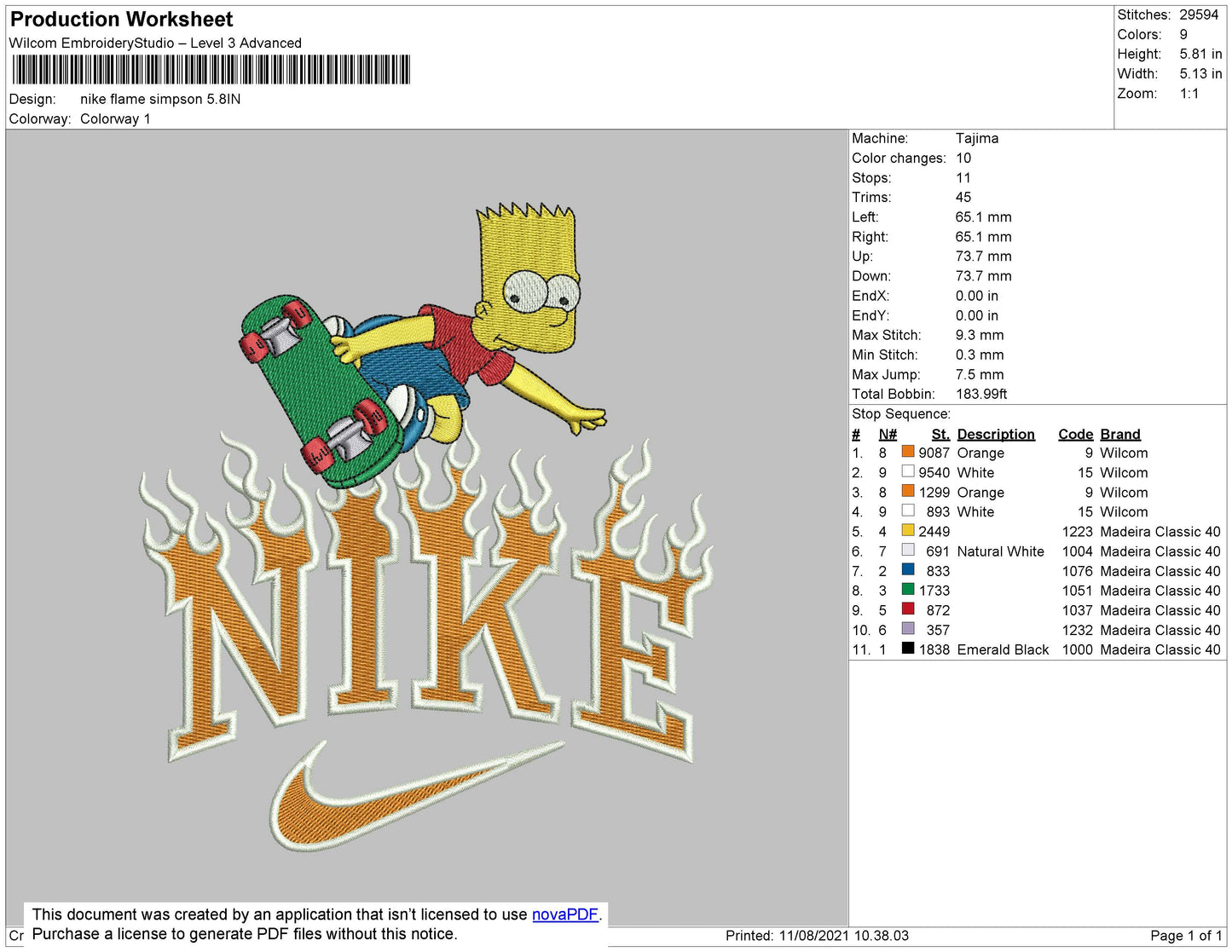Choose the green swatch for code 1051
Image resolution: width=1232 pixels, height=952 pixels.
coord(908,590)
